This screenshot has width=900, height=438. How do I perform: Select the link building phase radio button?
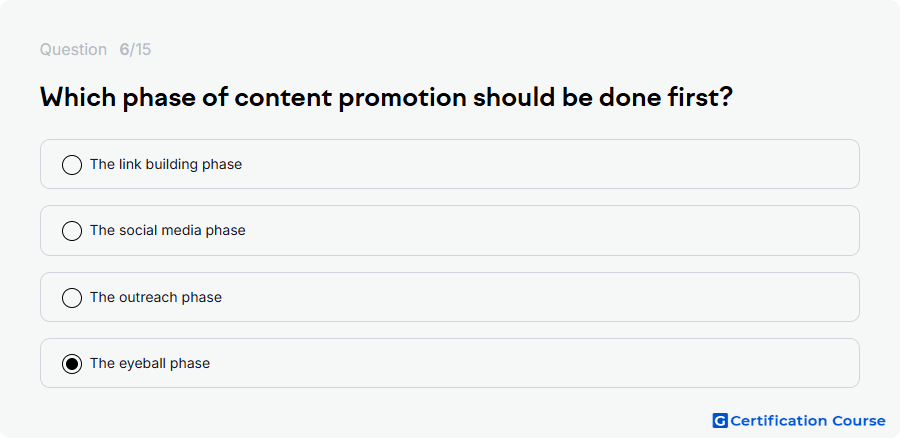click(x=72, y=165)
